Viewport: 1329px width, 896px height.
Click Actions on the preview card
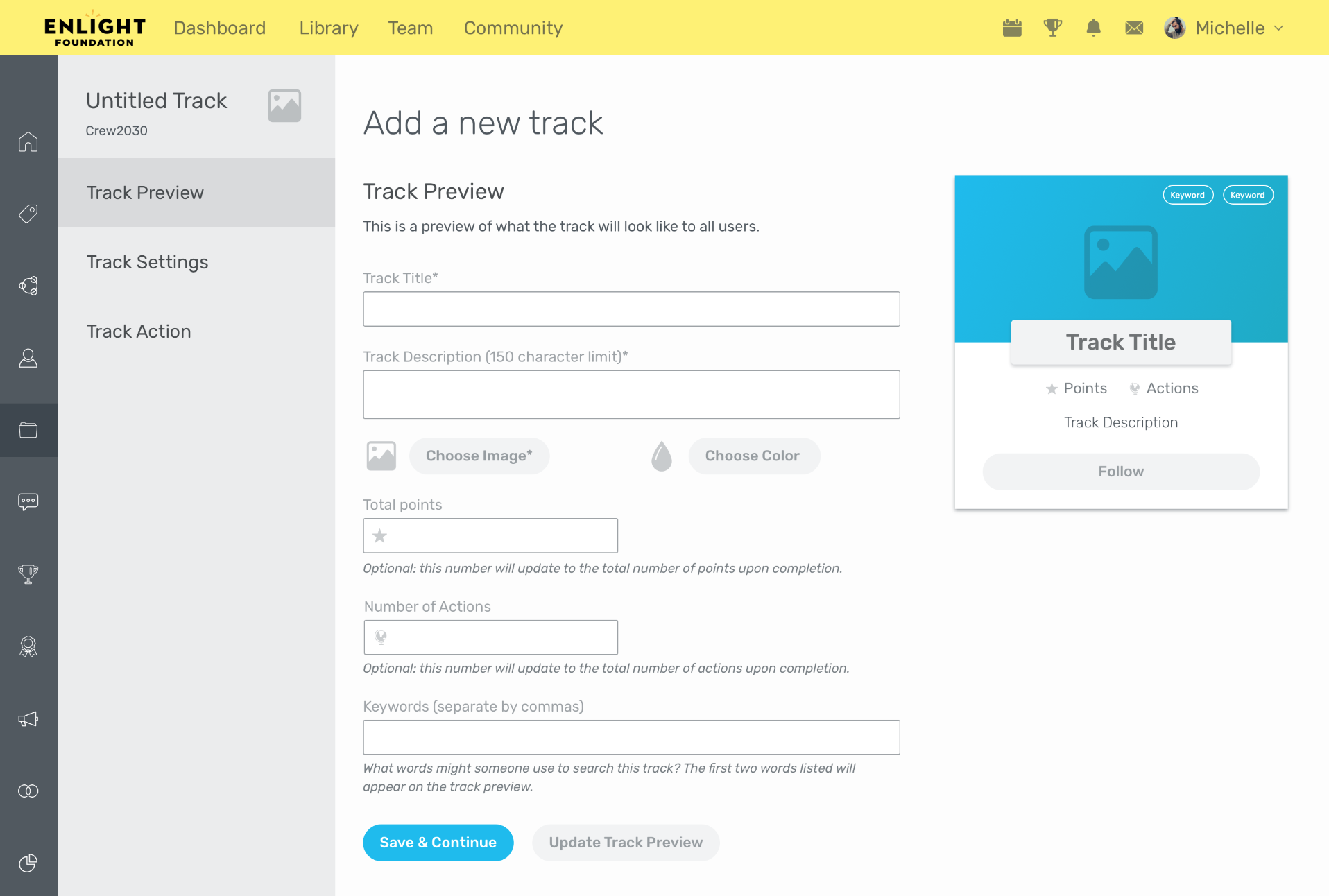[1165, 388]
